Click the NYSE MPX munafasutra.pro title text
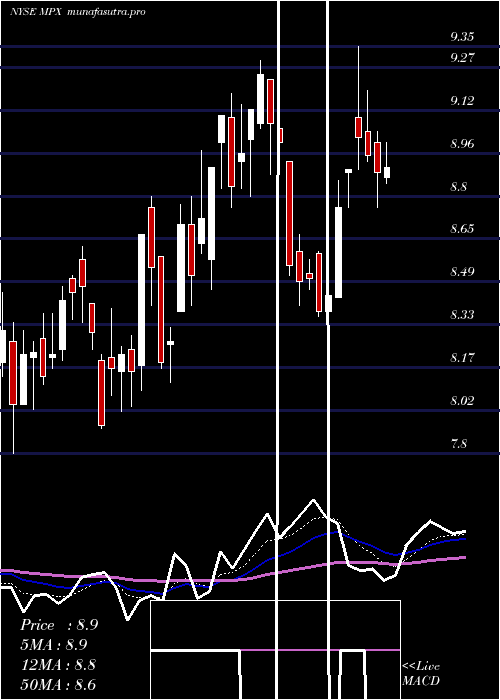The width and height of the screenshot is (500, 700). pyautogui.click(x=78, y=12)
